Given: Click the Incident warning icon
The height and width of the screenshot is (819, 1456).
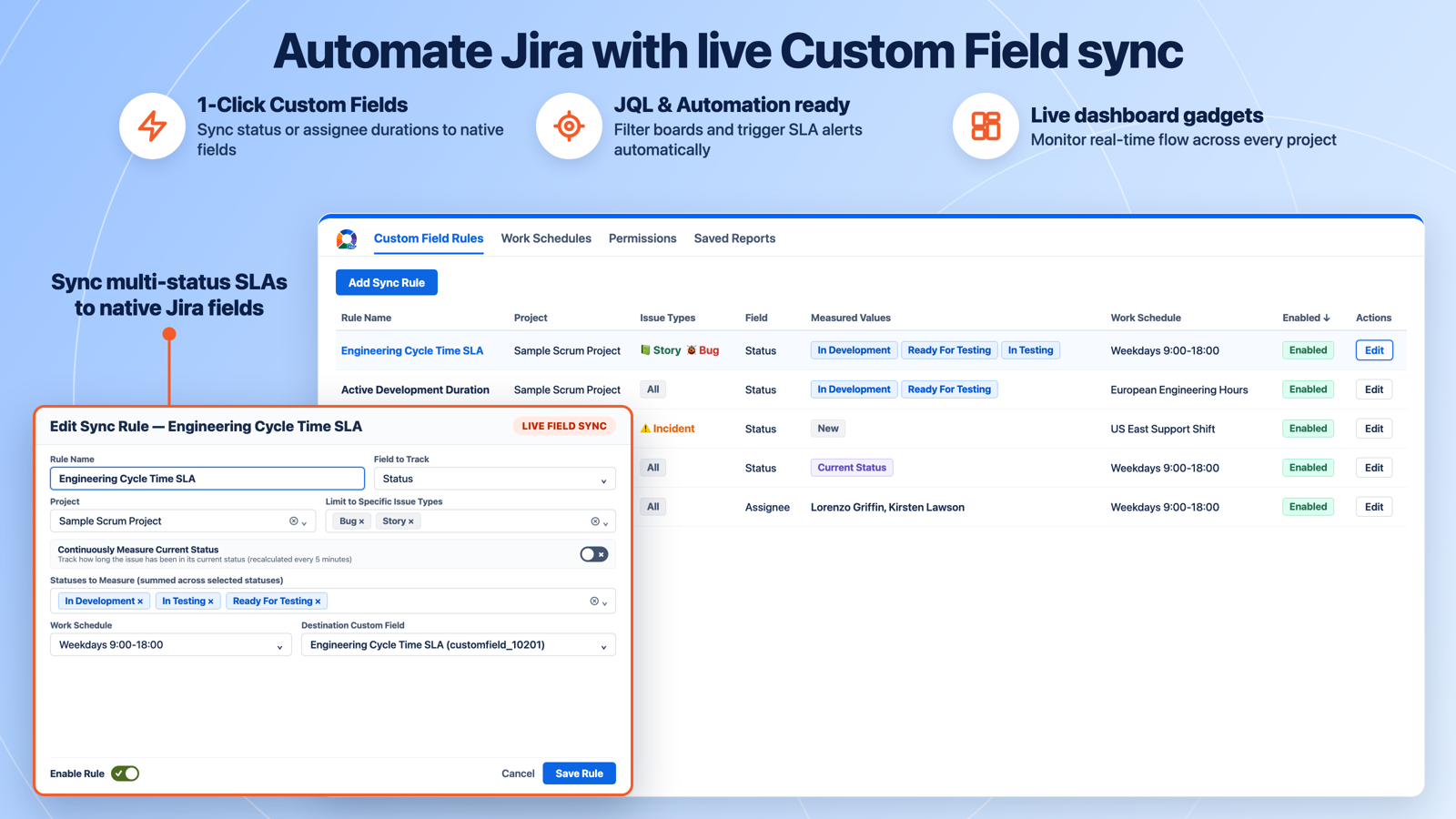Looking at the screenshot, I should coord(645,429).
